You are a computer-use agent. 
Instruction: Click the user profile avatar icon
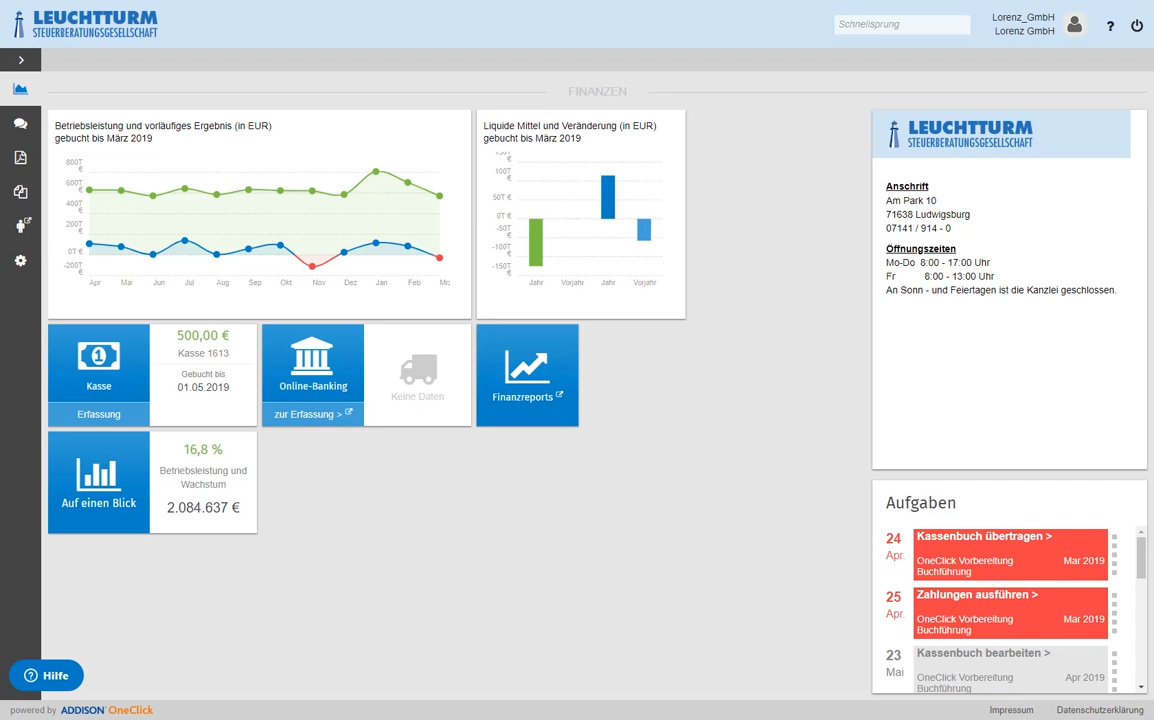[x=1074, y=25]
